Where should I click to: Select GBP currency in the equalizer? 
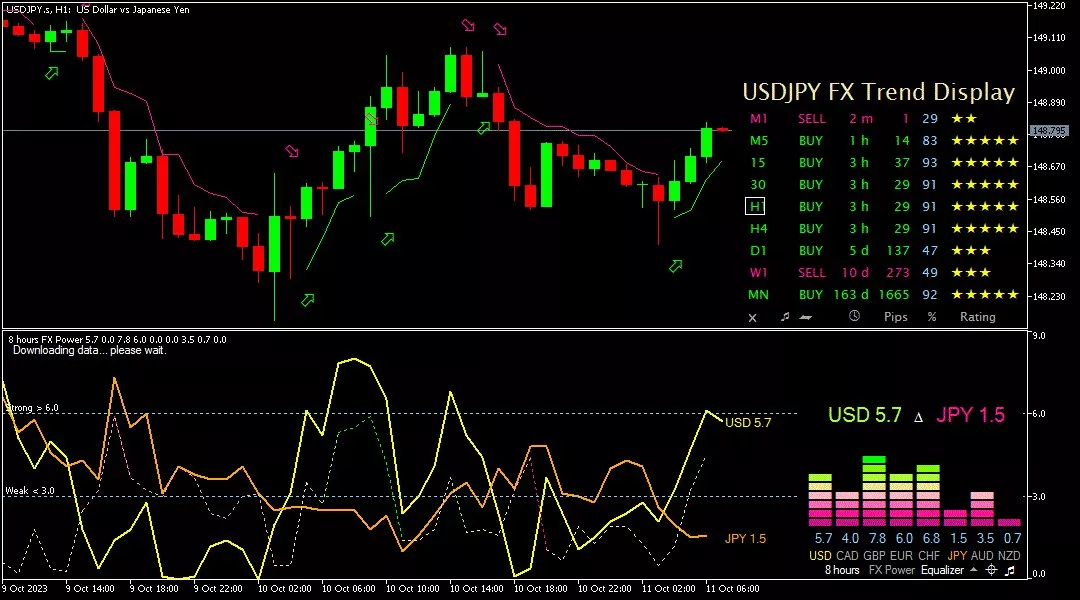[873, 555]
